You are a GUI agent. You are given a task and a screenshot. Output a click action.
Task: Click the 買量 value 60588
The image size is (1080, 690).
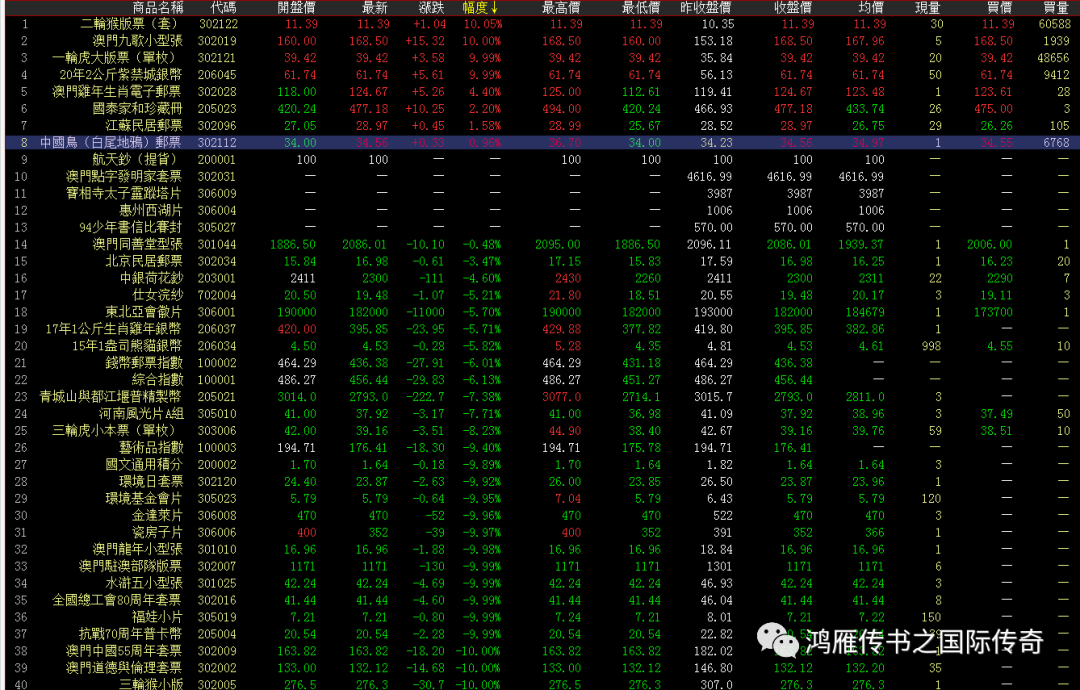point(1054,24)
